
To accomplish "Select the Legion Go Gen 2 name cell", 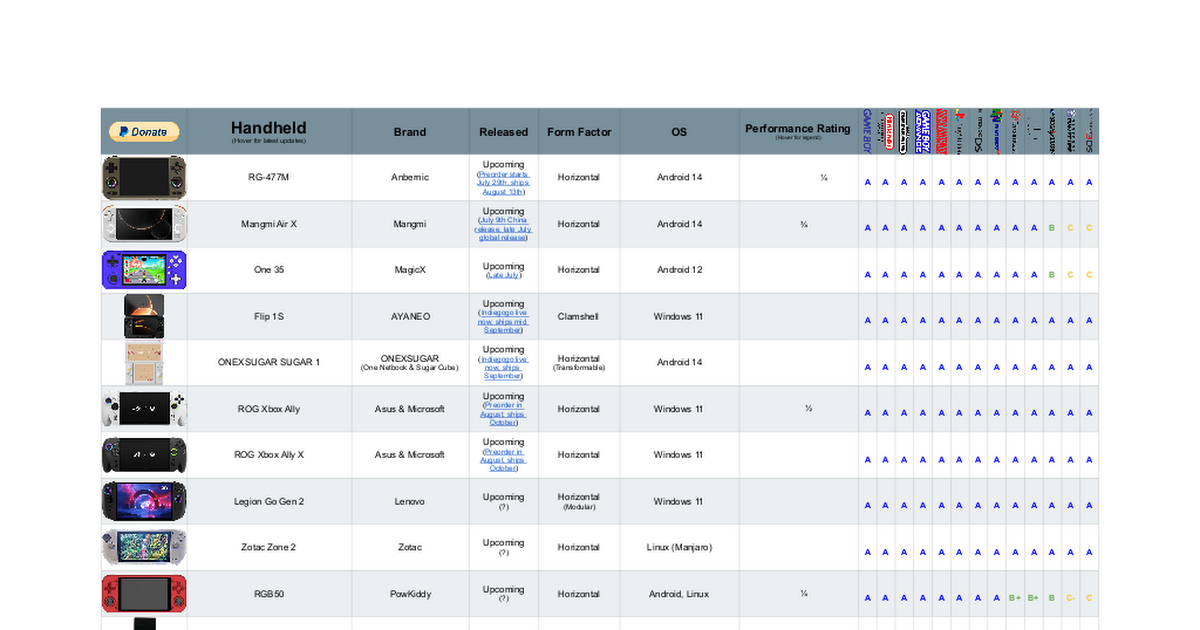I will [269, 501].
